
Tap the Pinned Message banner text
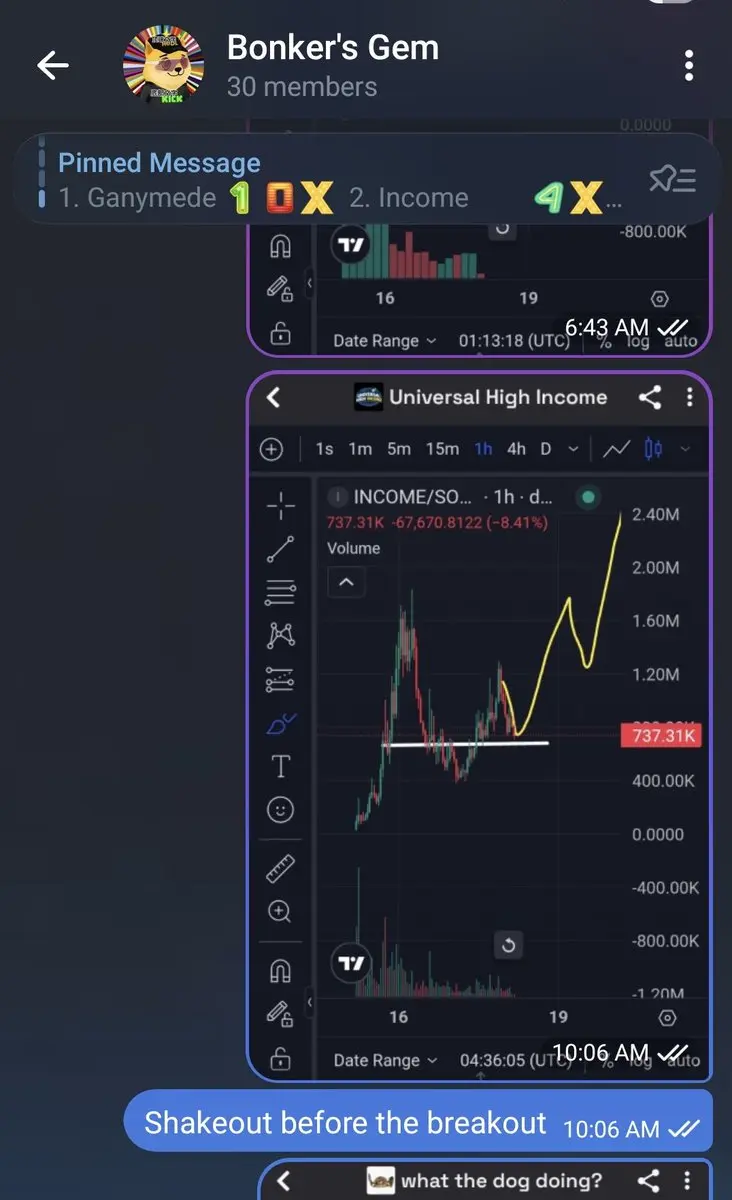pyautogui.click(x=159, y=163)
